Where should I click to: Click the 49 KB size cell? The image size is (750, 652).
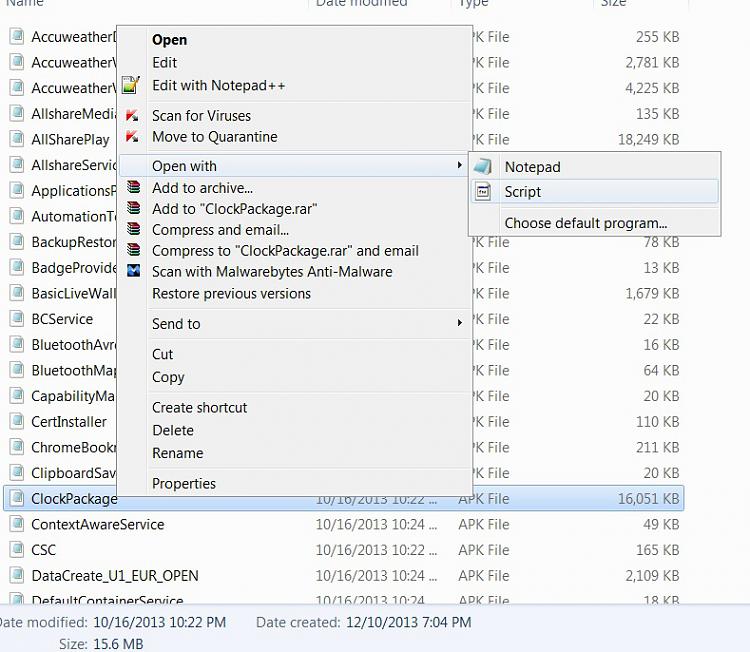point(662,525)
